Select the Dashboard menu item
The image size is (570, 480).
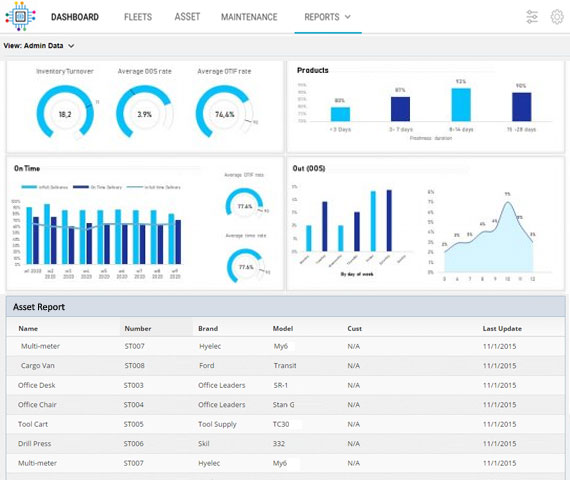click(75, 17)
